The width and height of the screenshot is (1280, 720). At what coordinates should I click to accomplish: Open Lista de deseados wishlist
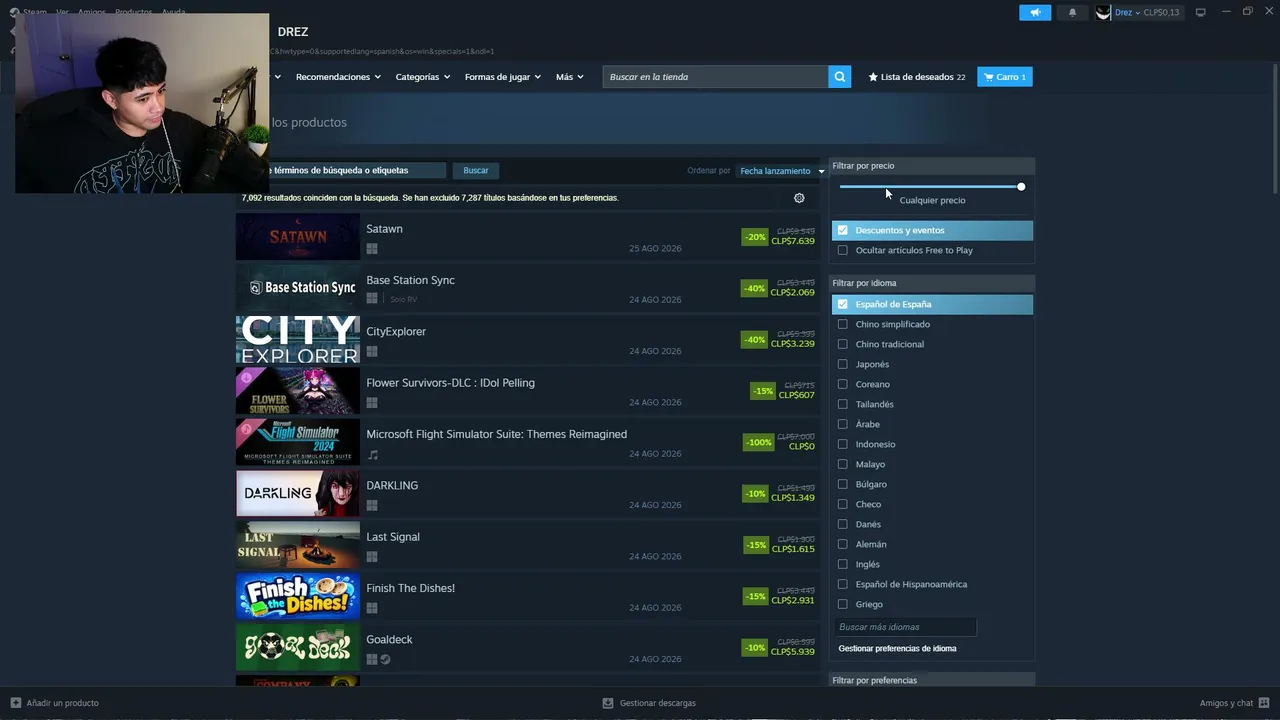917,77
